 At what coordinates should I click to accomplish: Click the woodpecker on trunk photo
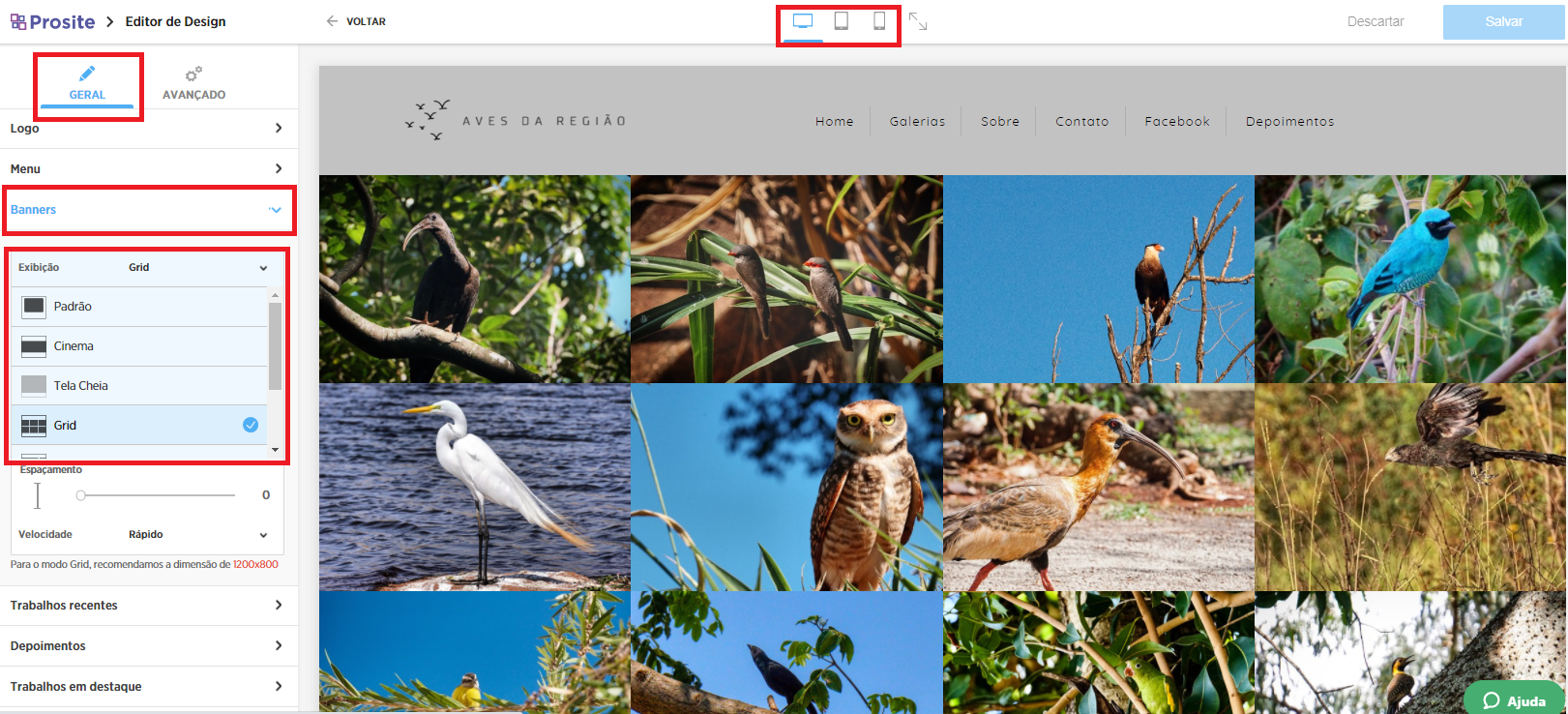click(x=1410, y=652)
